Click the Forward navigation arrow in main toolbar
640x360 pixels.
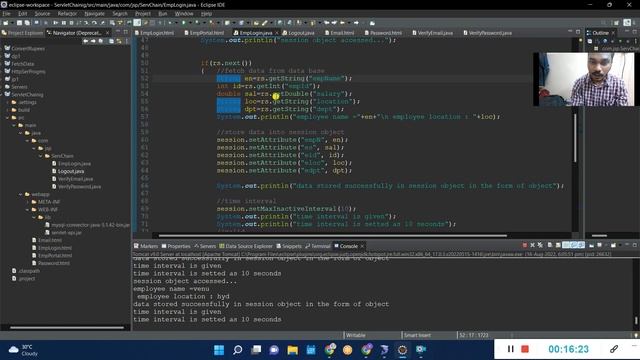(x=356, y=23)
